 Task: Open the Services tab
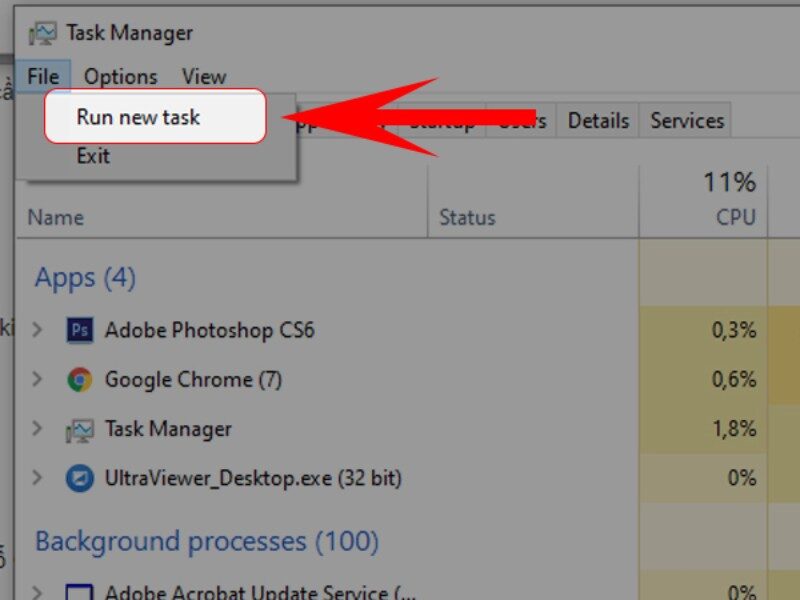(686, 120)
